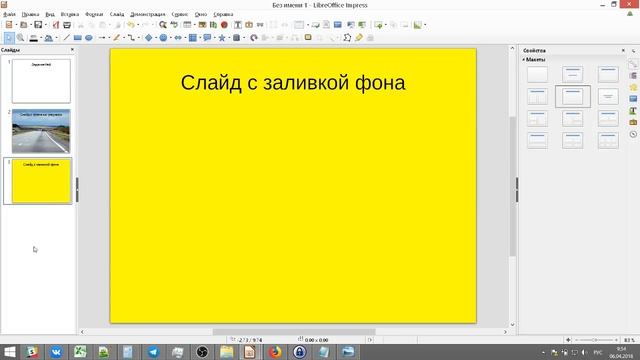Open the Basic Shapes dropdown arrow

[156, 38]
